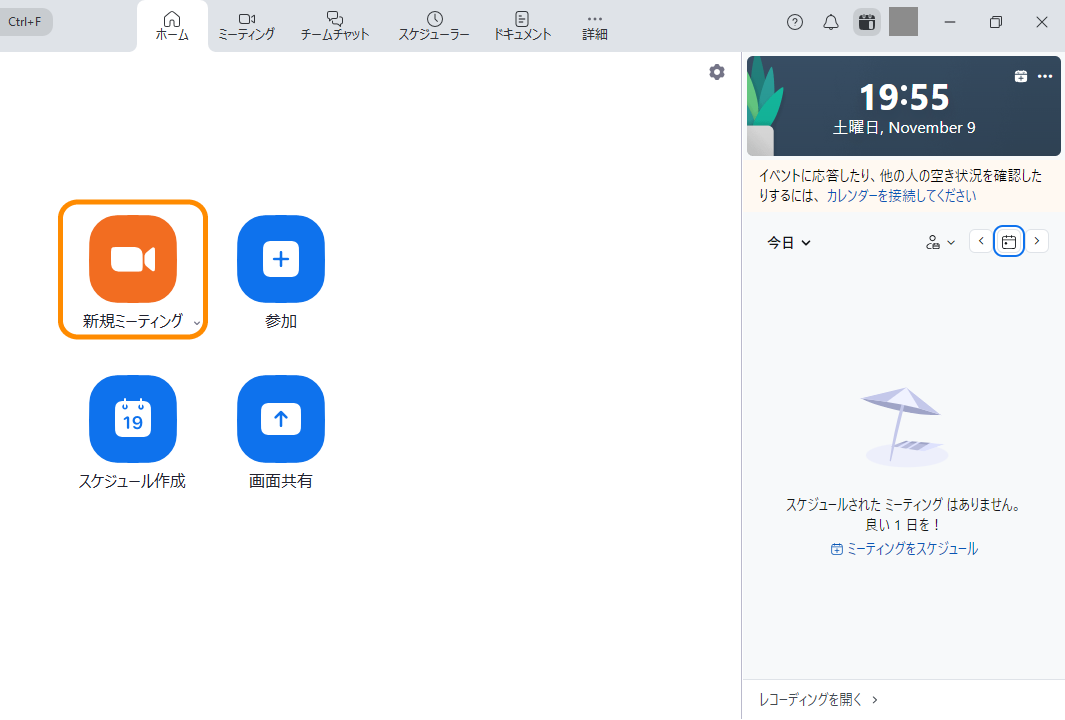
Task: Open the profile avatar menu
Action: coord(903,22)
